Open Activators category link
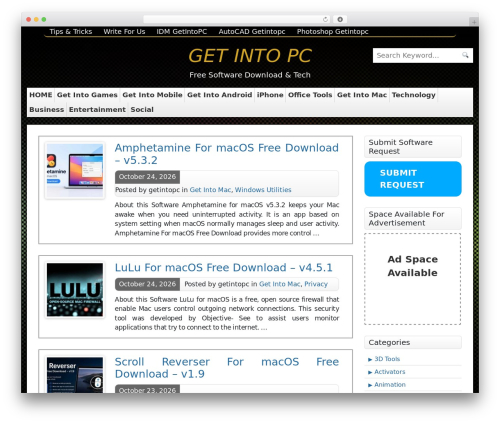This screenshot has width=500, height=423. [x=390, y=372]
